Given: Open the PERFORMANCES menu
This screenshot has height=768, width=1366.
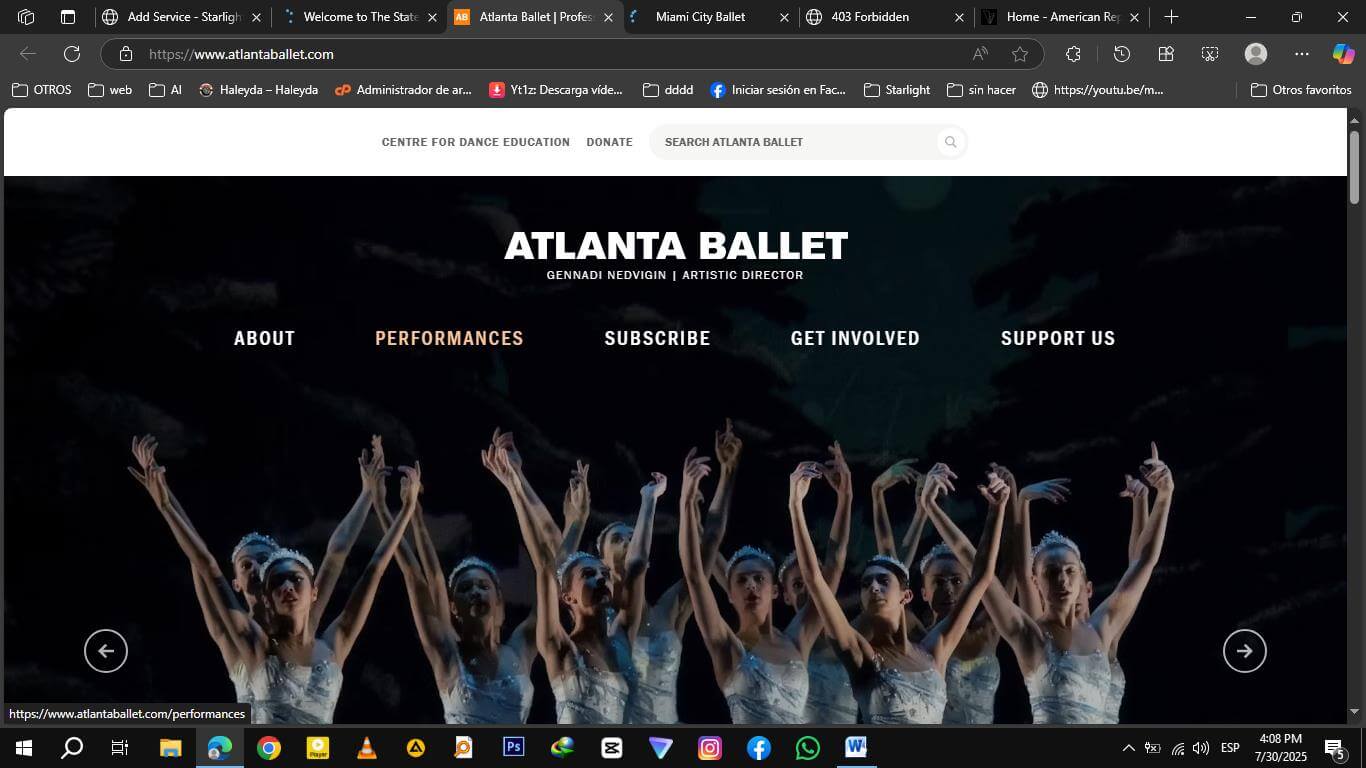Looking at the screenshot, I should [x=449, y=338].
